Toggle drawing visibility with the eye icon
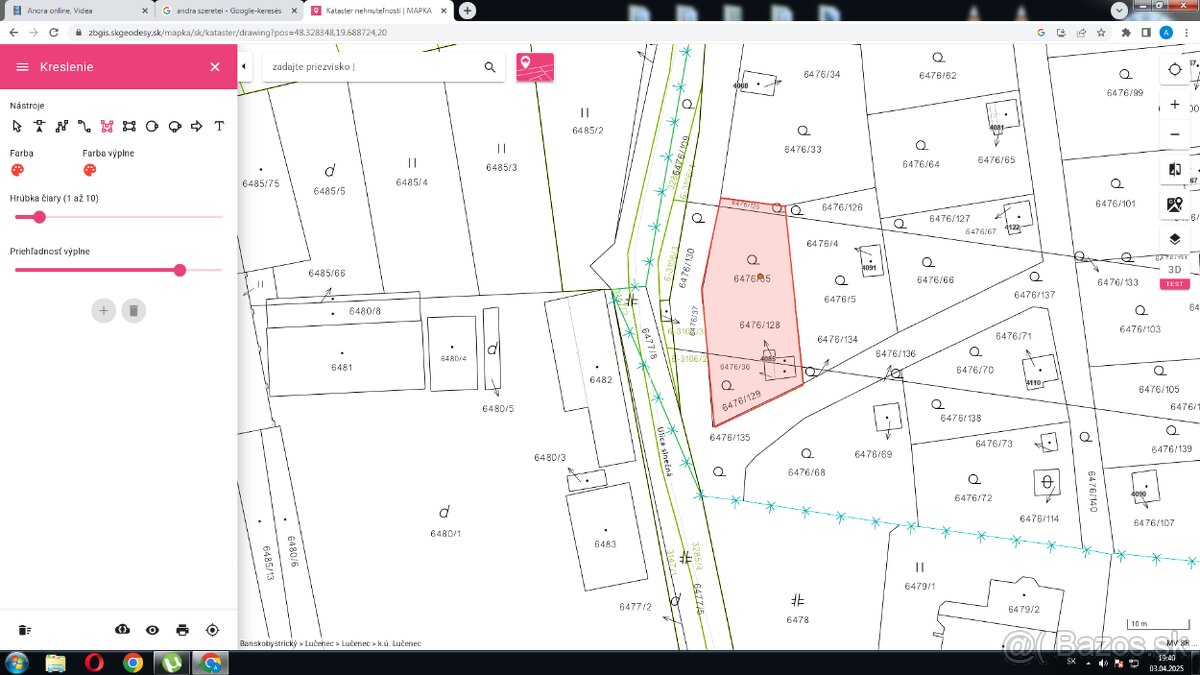 click(152, 630)
